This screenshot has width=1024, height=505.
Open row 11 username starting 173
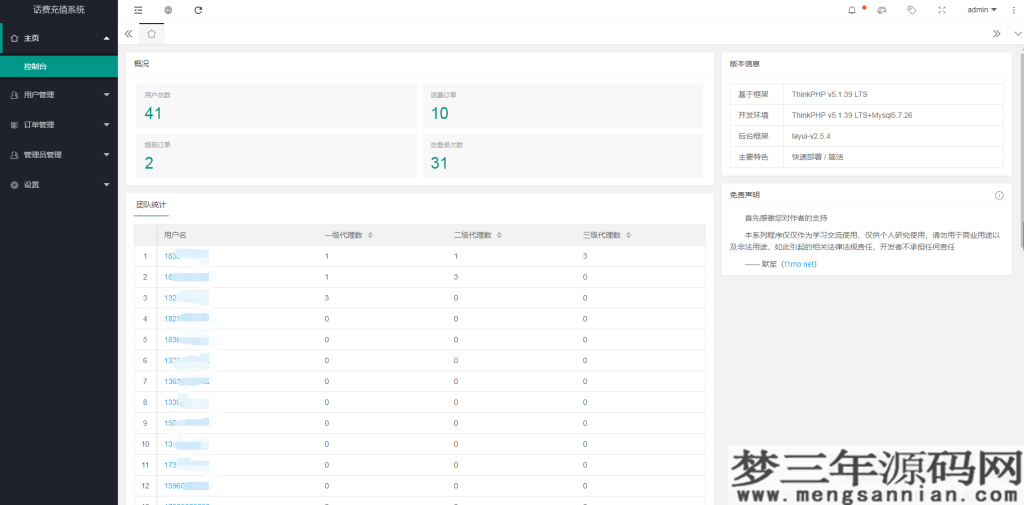pyautogui.click(x=187, y=465)
